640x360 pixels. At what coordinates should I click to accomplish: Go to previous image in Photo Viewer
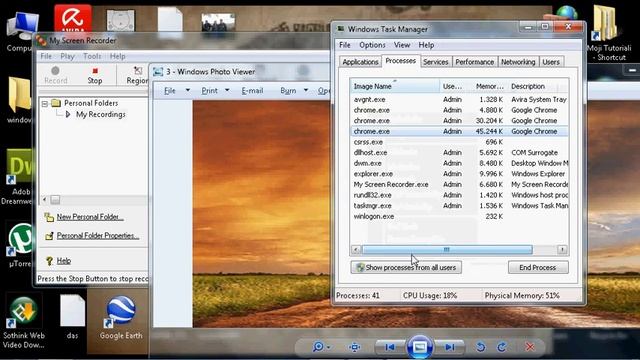pyautogui.click(x=390, y=347)
